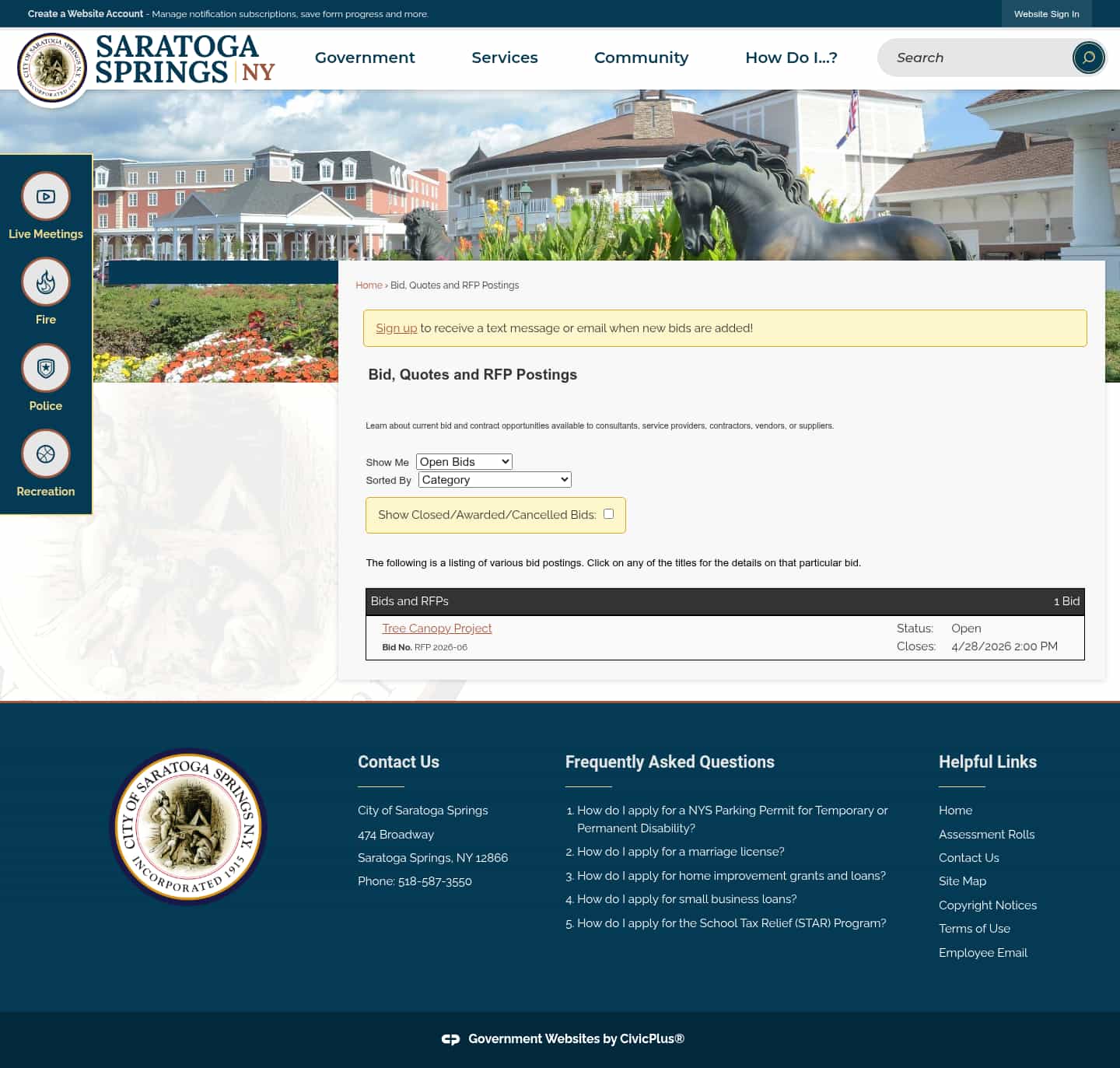The image size is (1120, 1068).
Task: Open the Show Me bids dropdown
Action: coord(464,461)
